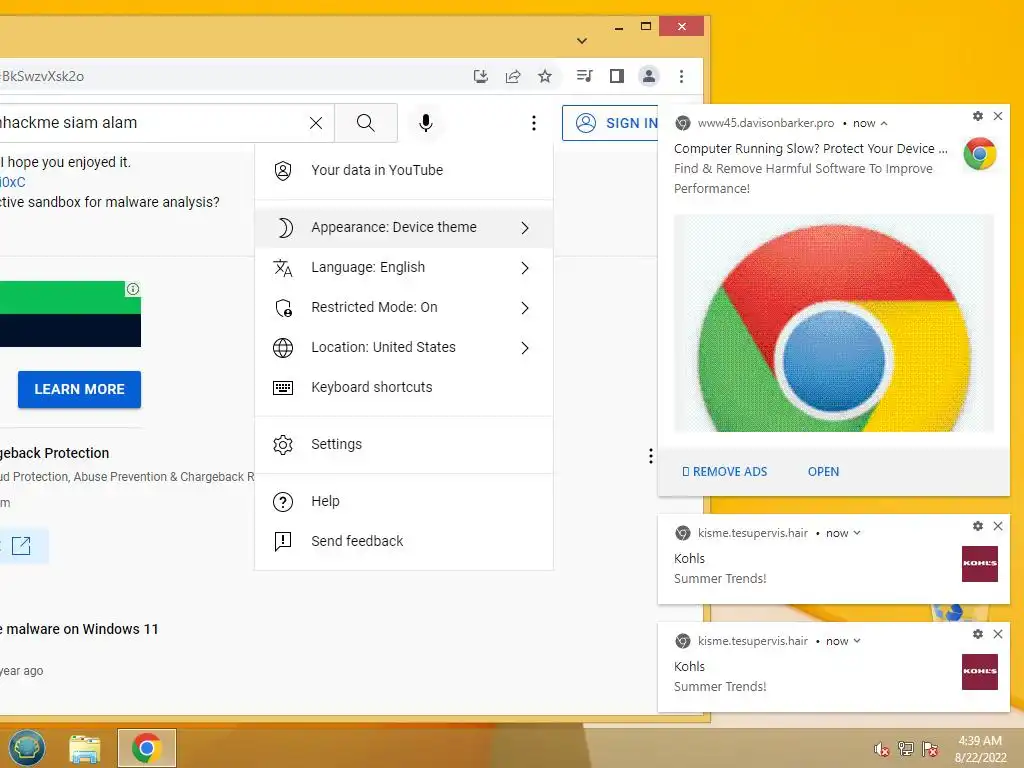This screenshot has width=1024, height=768.
Task: Click Action Center flag tray icon
Action: [930, 748]
